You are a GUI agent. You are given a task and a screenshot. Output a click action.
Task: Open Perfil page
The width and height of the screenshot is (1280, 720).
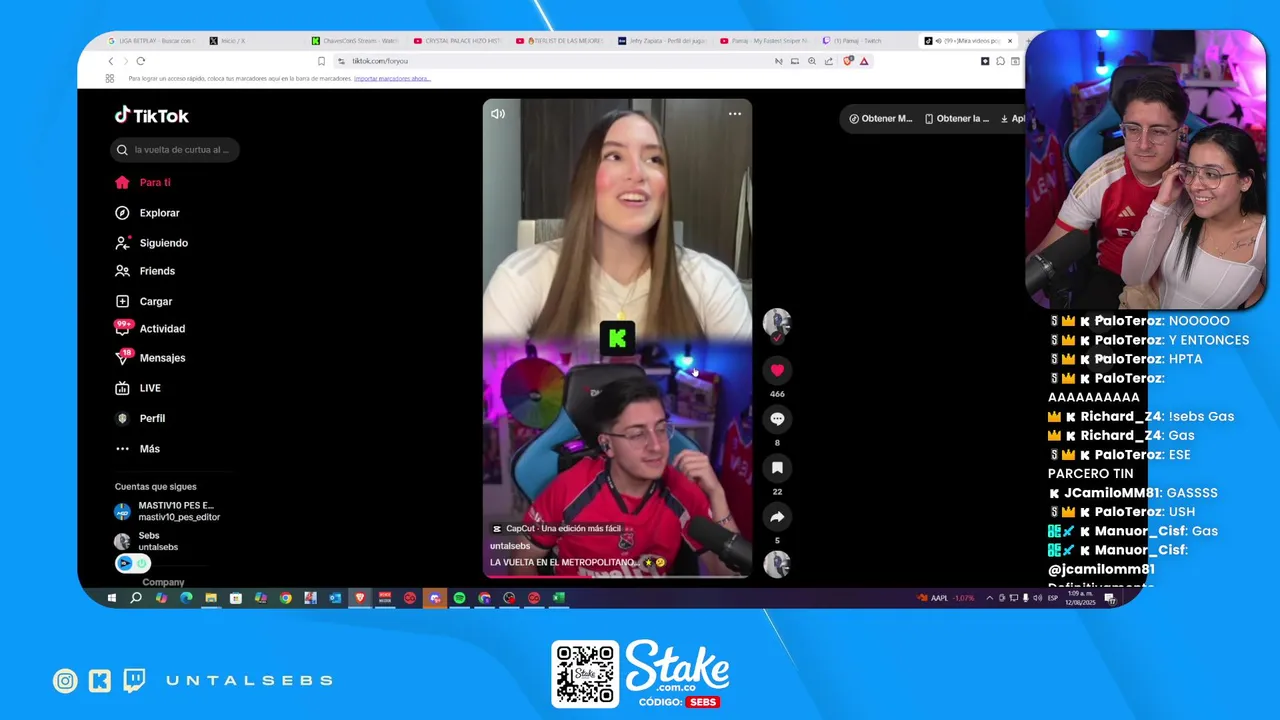pyautogui.click(x=140, y=418)
